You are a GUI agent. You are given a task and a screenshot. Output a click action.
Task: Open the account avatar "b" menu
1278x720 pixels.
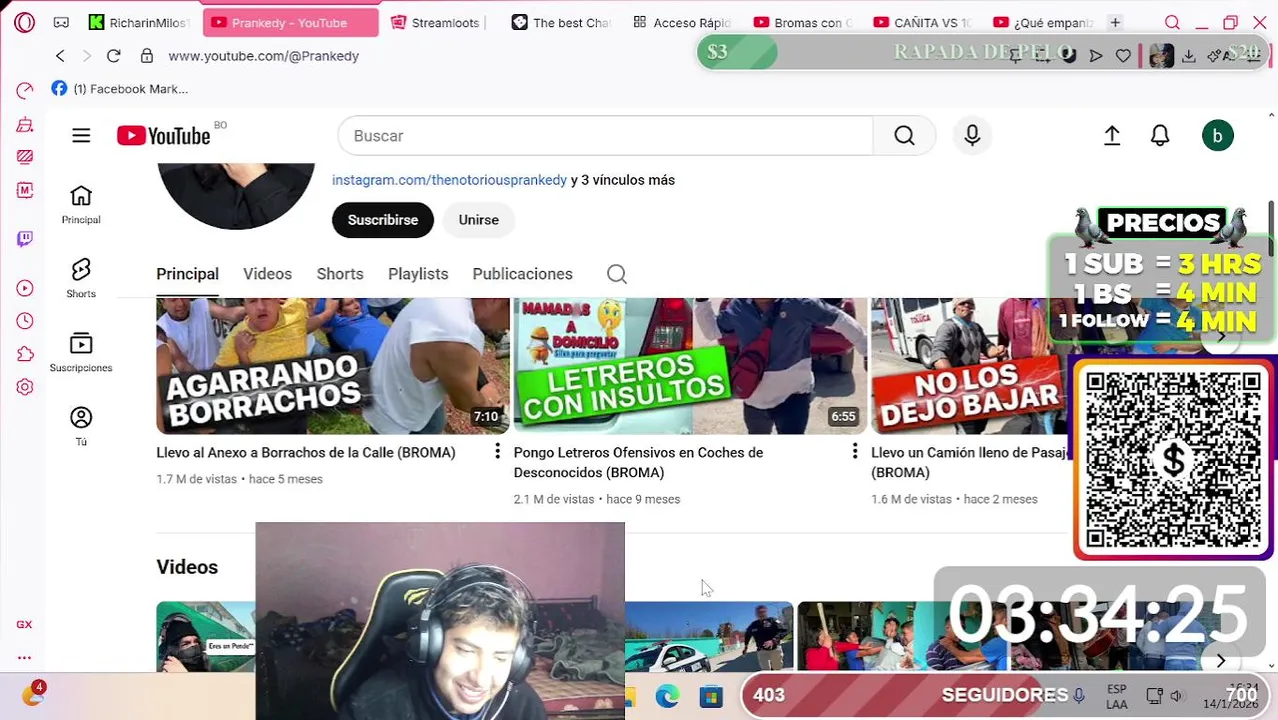(x=1217, y=136)
